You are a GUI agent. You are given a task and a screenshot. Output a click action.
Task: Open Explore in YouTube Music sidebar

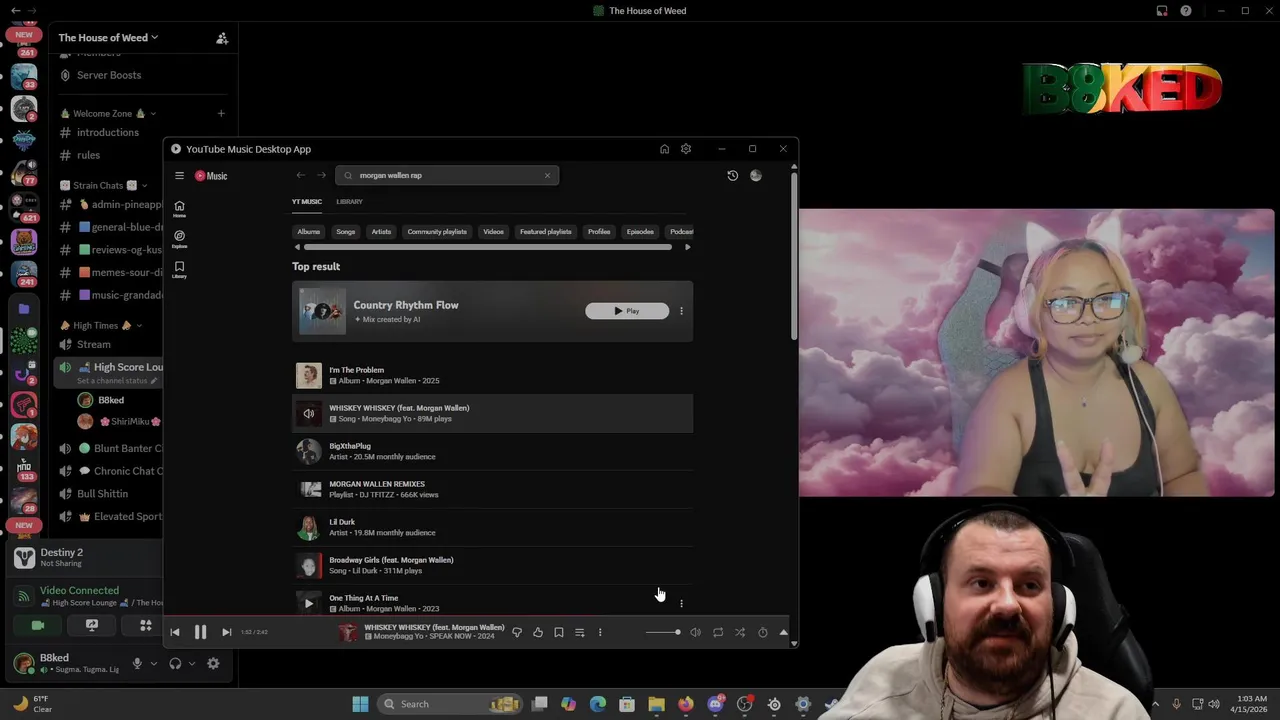(179, 239)
